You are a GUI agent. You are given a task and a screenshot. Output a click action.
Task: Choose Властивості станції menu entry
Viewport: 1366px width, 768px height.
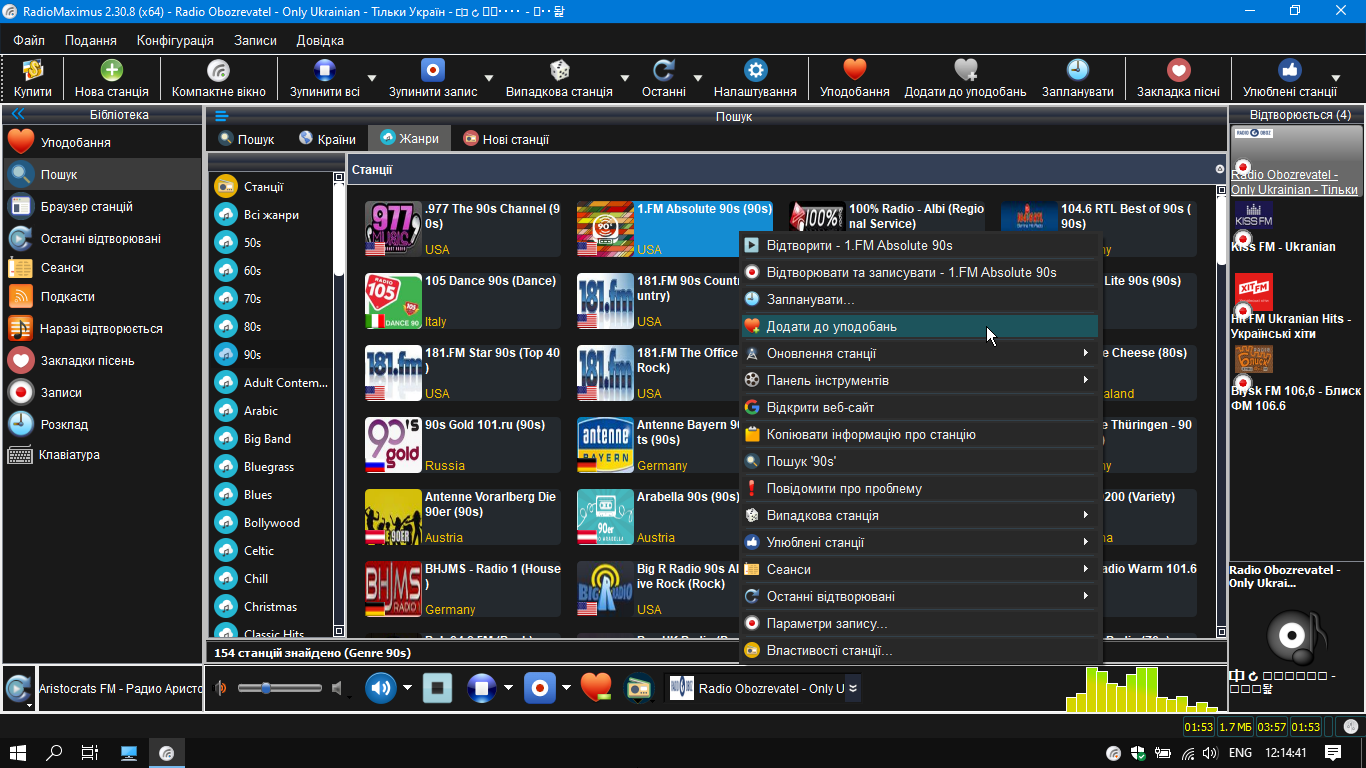pos(919,650)
